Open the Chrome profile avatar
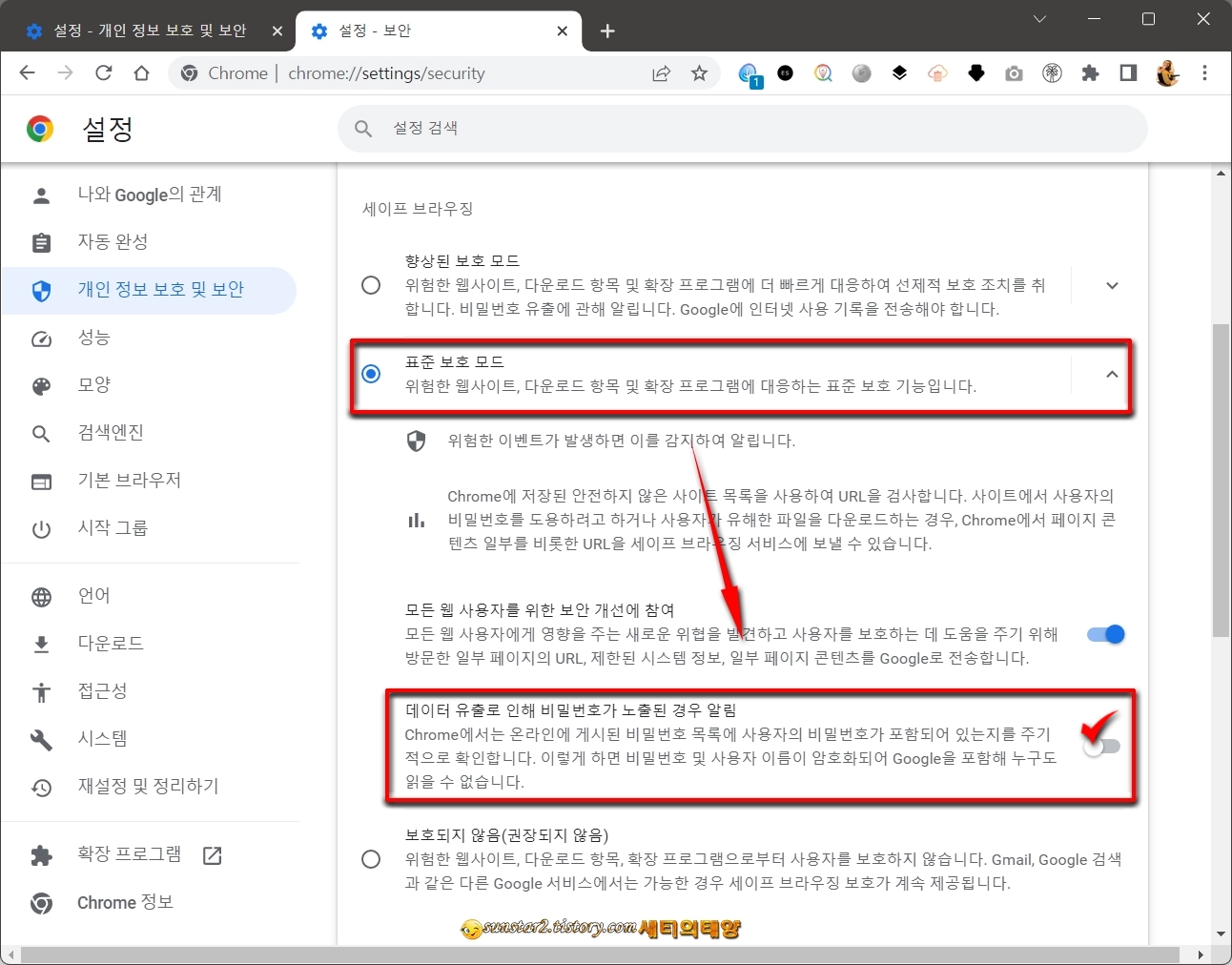The height and width of the screenshot is (965, 1232). click(x=1166, y=72)
